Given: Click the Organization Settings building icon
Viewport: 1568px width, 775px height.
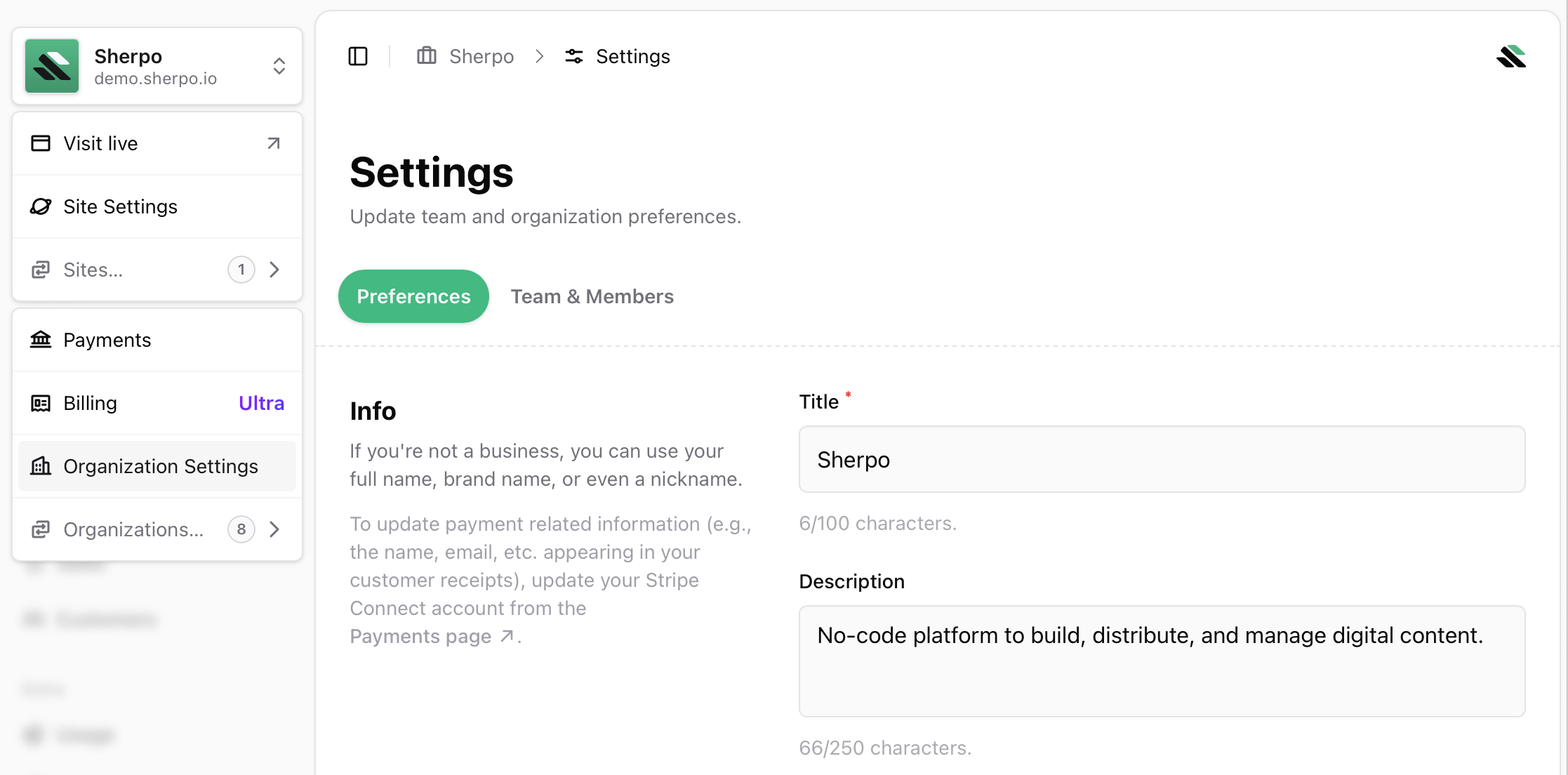Looking at the screenshot, I should [x=41, y=466].
